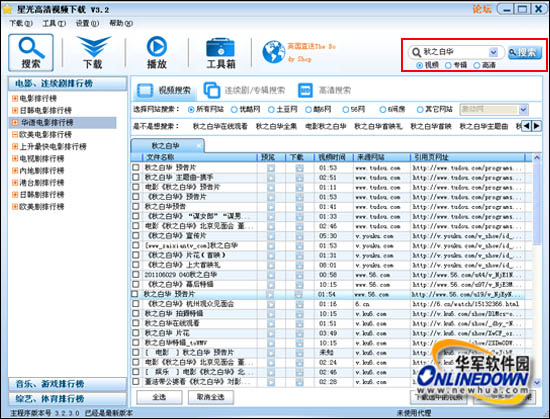The width and height of the screenshot is (550, 419).
Task: Click download icon for 秋之白华预告 row
Action: [299, 207]
